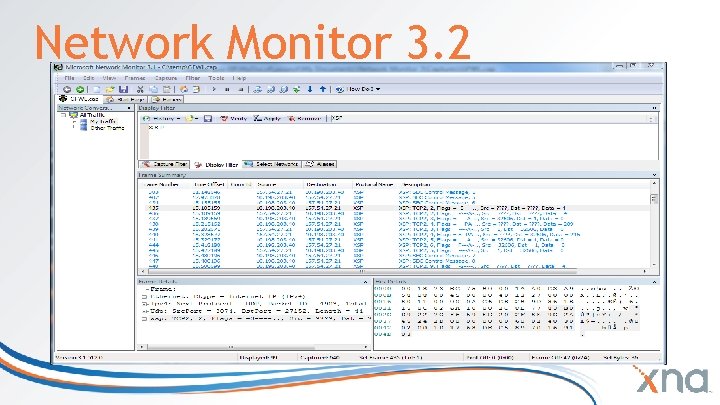Open the Tools menu
The height and width of the screenshot is (405, 720).
click(216, 78)
